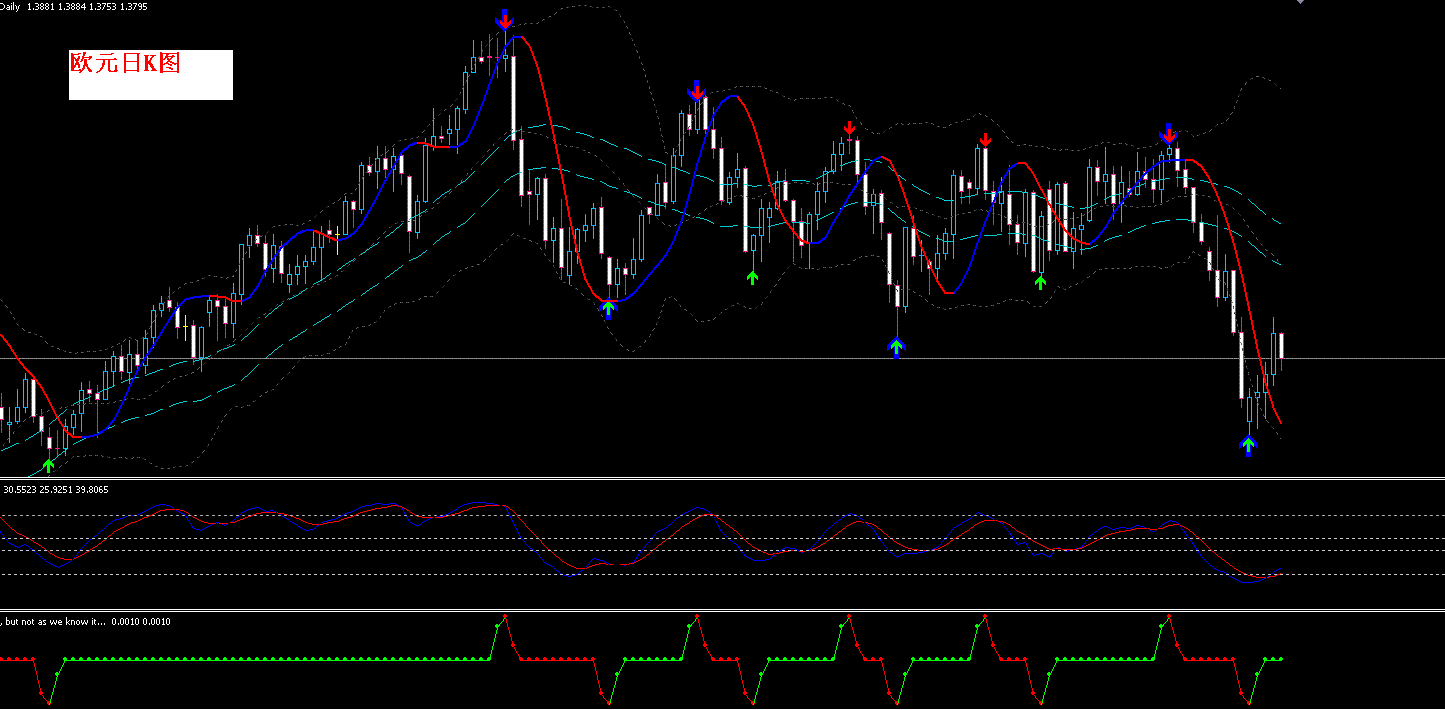Screen dimensions: 1445x710
Task: Select the first blue-green up arrow after the big peak
Action: (608, 309)
